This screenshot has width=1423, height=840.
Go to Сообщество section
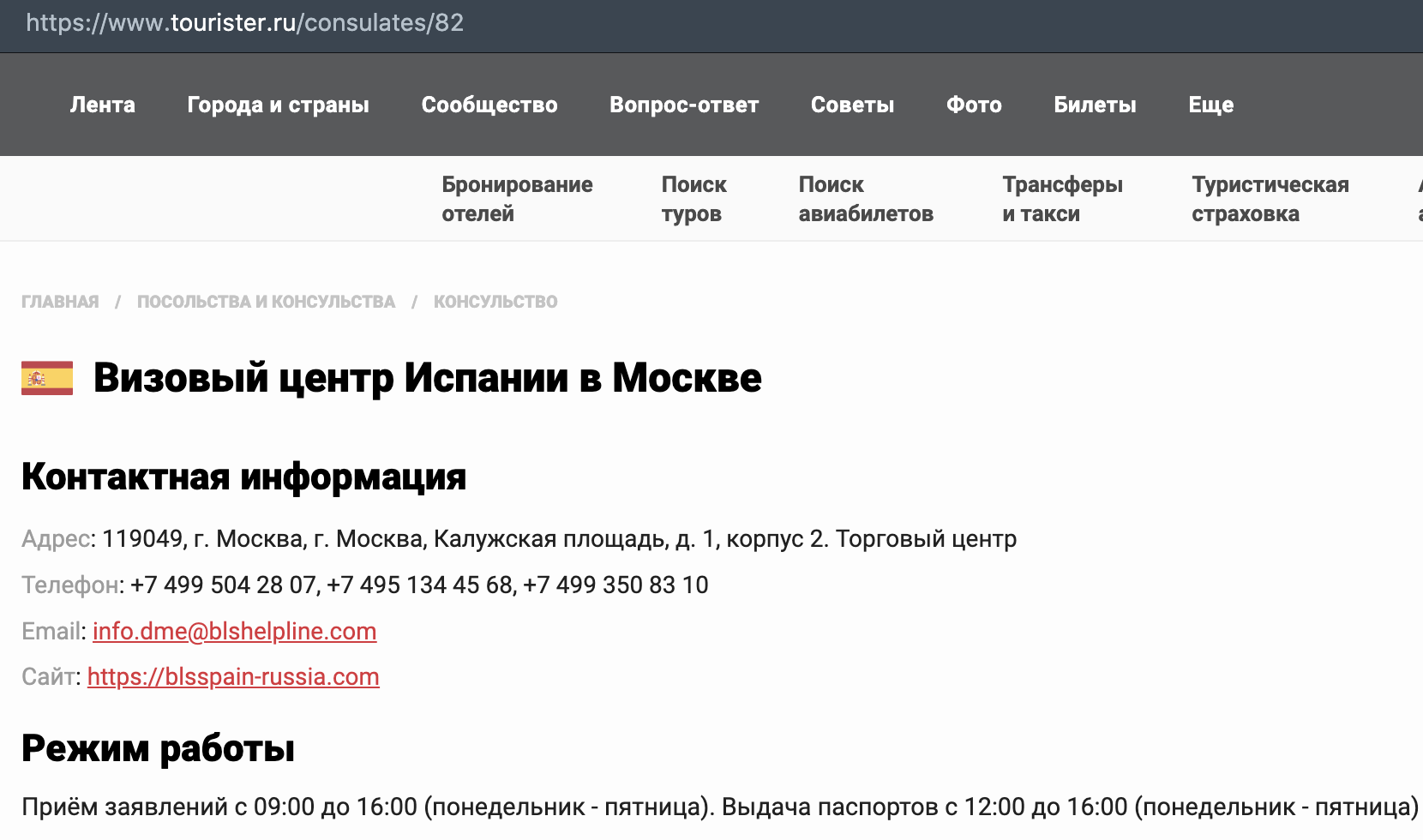[489, 105]
